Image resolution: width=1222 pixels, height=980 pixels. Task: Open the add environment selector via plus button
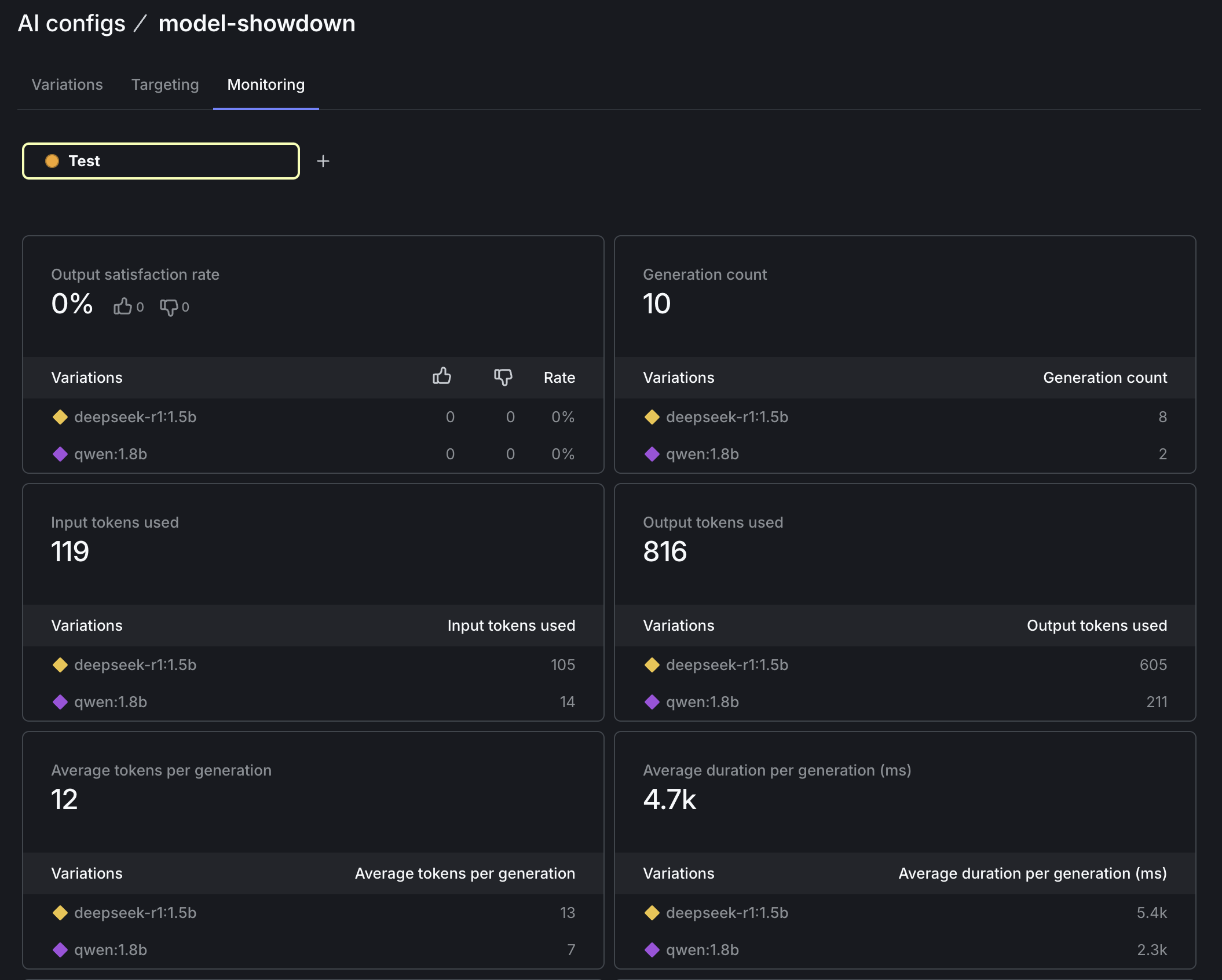[323, 161]
